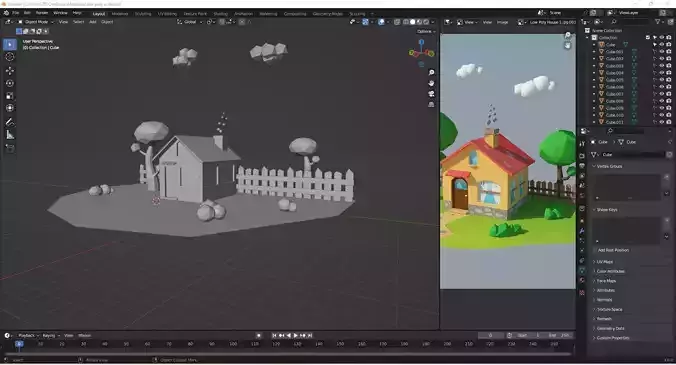
Task: Click the blue Z axis gizmo handle
Action: [x=421, y=42]
